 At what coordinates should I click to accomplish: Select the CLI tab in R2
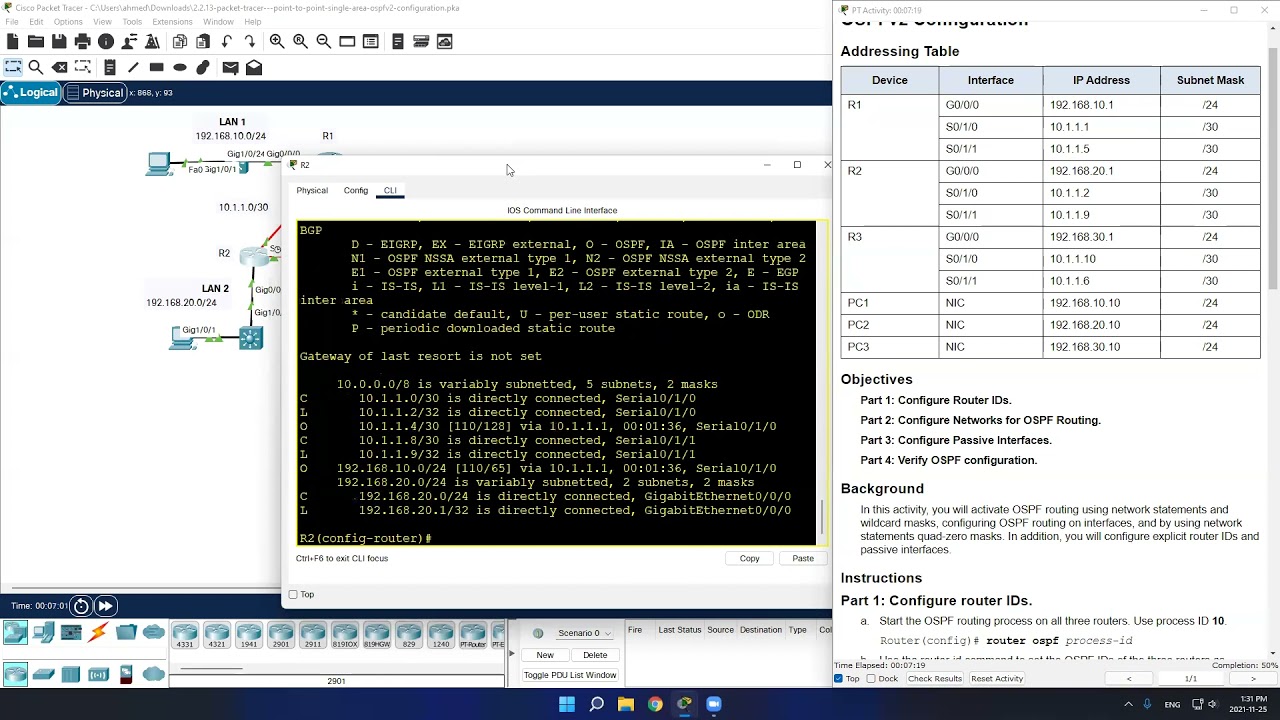click(x=390, y=190)
